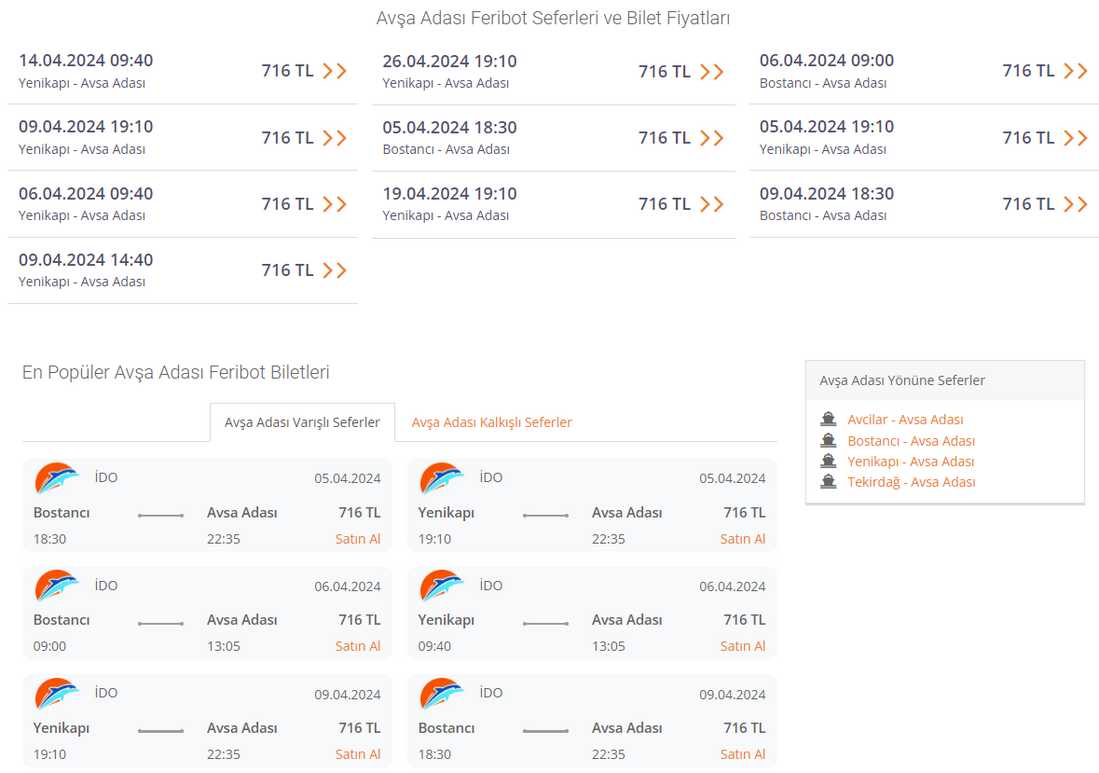
Task: Open the Yenikapı - Avsa Adası sidebar link
Action: [x=910, y=461]
